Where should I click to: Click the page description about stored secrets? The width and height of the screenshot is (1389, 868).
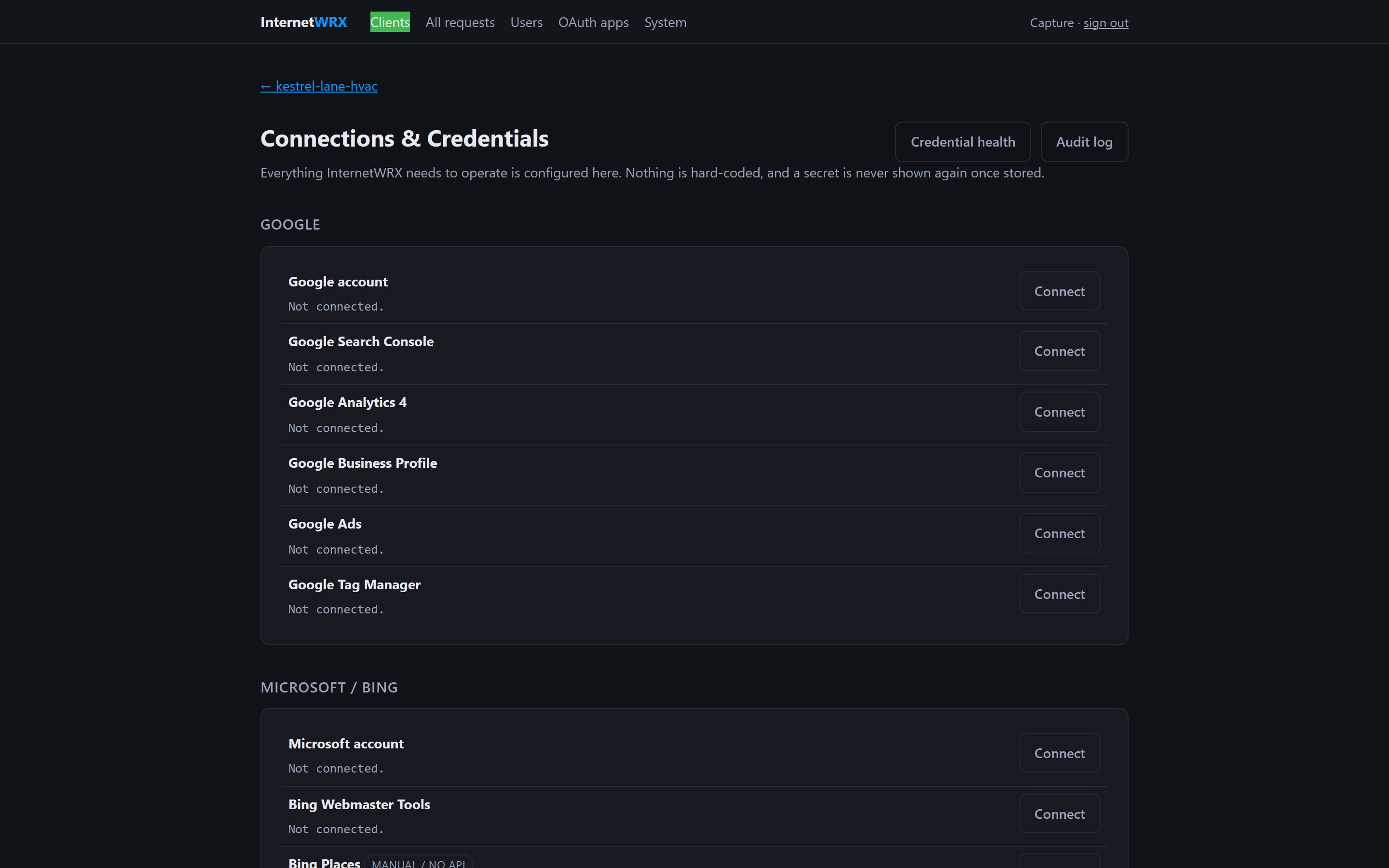click(652, 173)
